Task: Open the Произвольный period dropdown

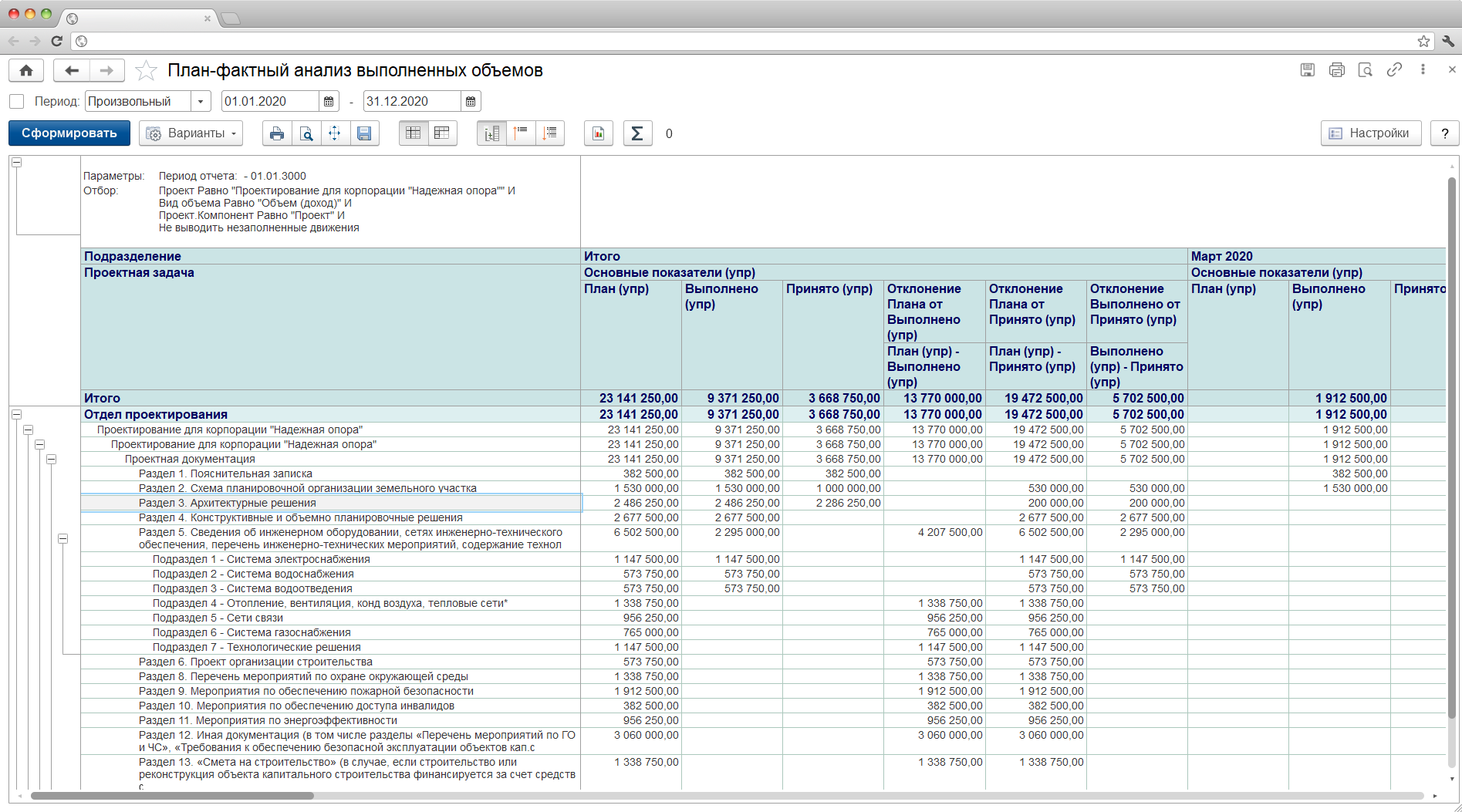Action: click(x=201, y=101)
